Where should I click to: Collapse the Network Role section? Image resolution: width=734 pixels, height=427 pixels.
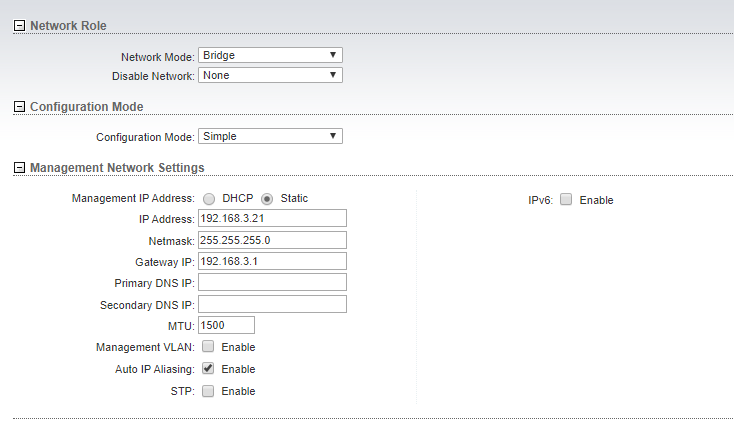pos(19,26)
